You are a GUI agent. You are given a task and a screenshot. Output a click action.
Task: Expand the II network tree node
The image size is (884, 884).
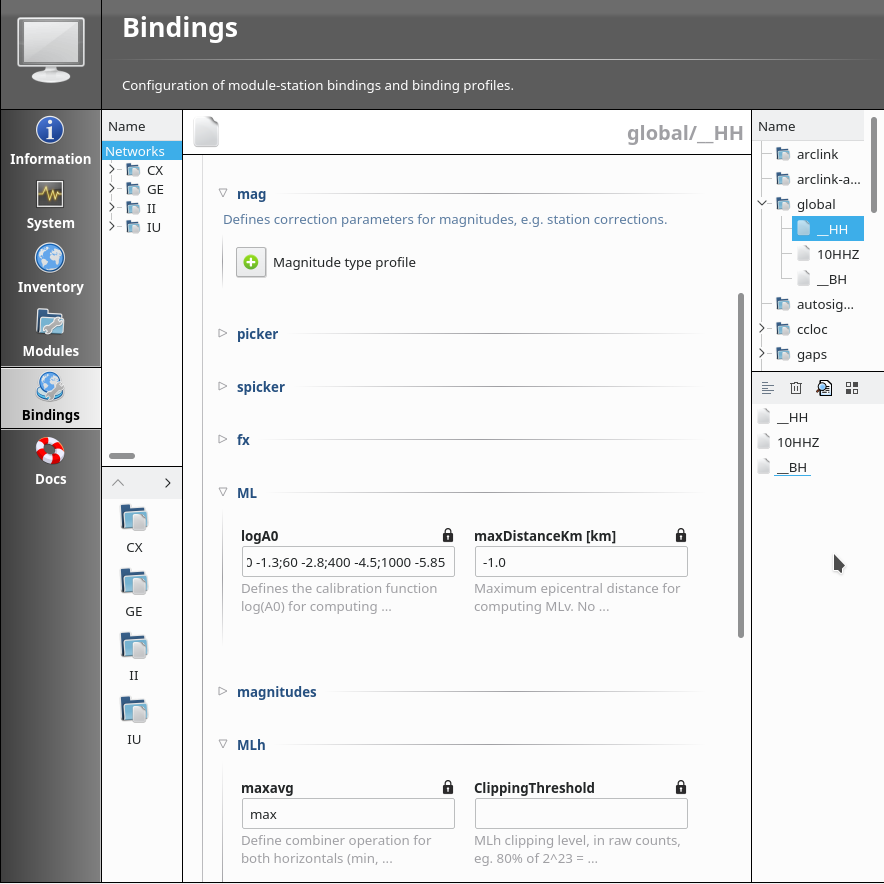pyautogui.click(x=112, y=207)
